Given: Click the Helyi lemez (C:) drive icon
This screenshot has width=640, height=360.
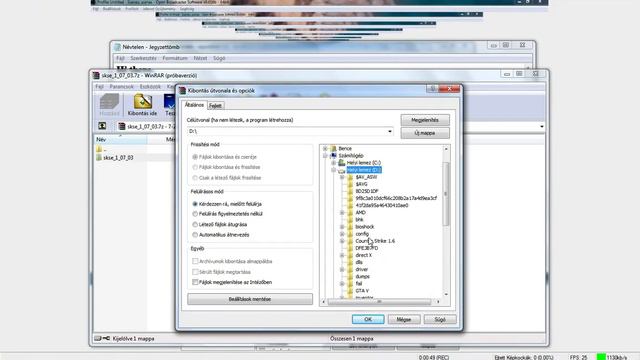Looking at the screenshot, I should point(342,162).
